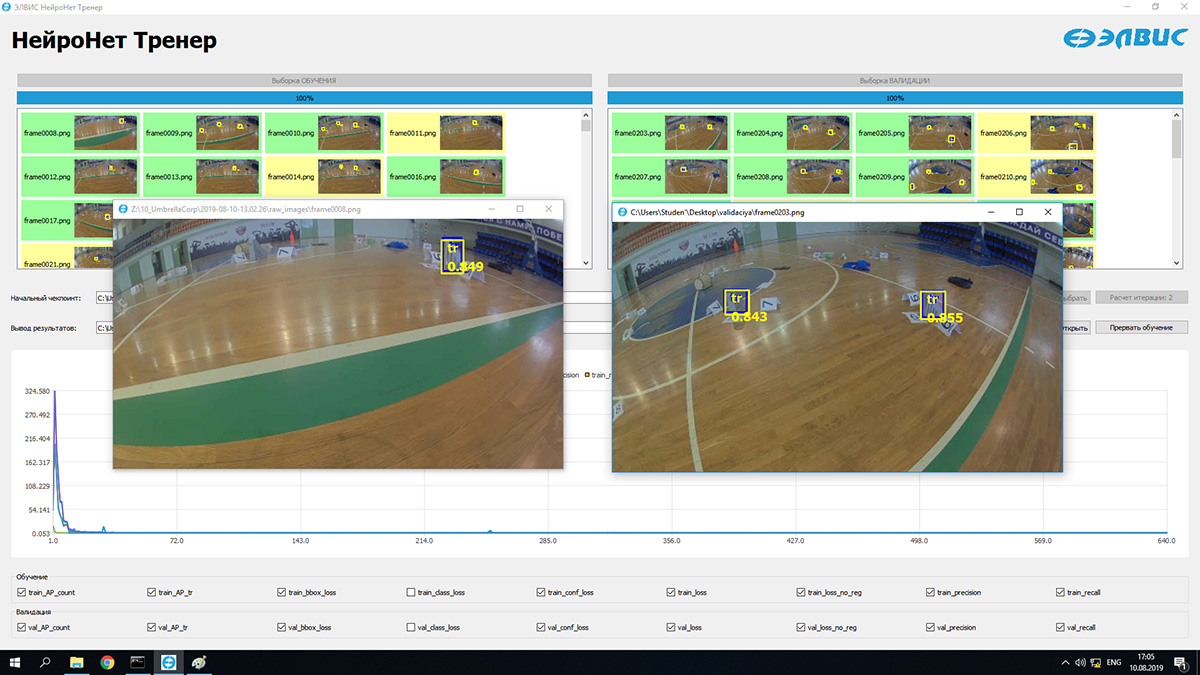Image resolution: width=1200 pixels, height=675 pixels.
Task: Toggle the val_recall checkbox
Action: point(1059,628)
